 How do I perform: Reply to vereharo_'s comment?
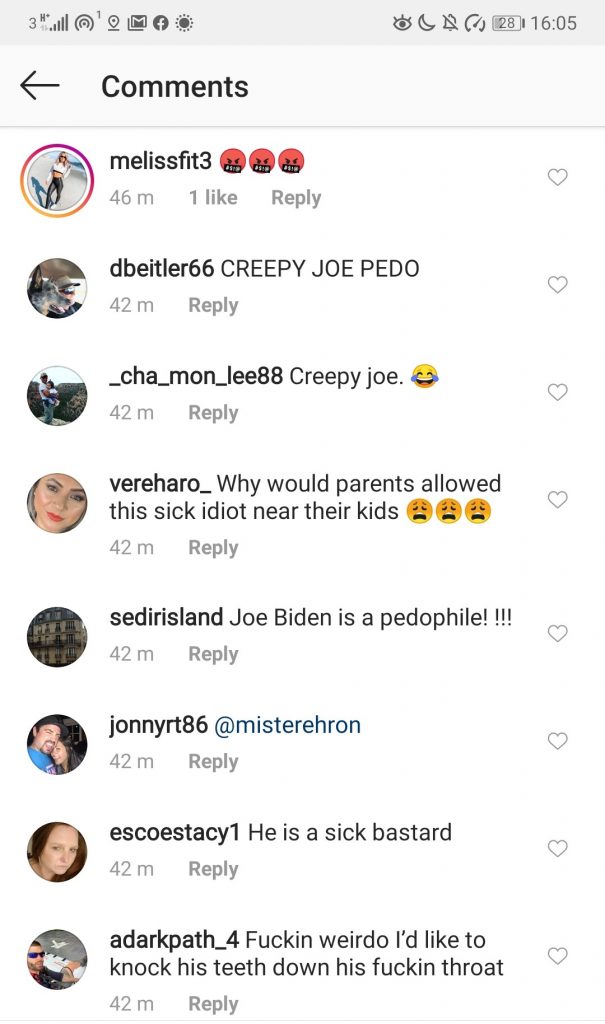coord(213,547)
